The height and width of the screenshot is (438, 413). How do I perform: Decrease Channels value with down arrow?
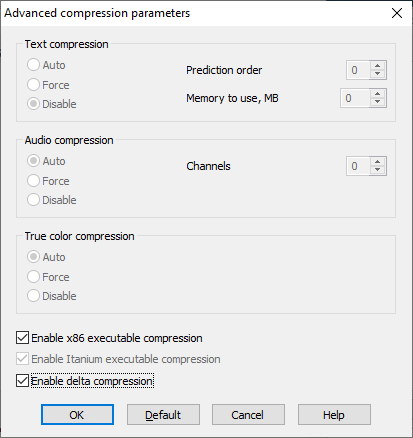coord(377,170)
